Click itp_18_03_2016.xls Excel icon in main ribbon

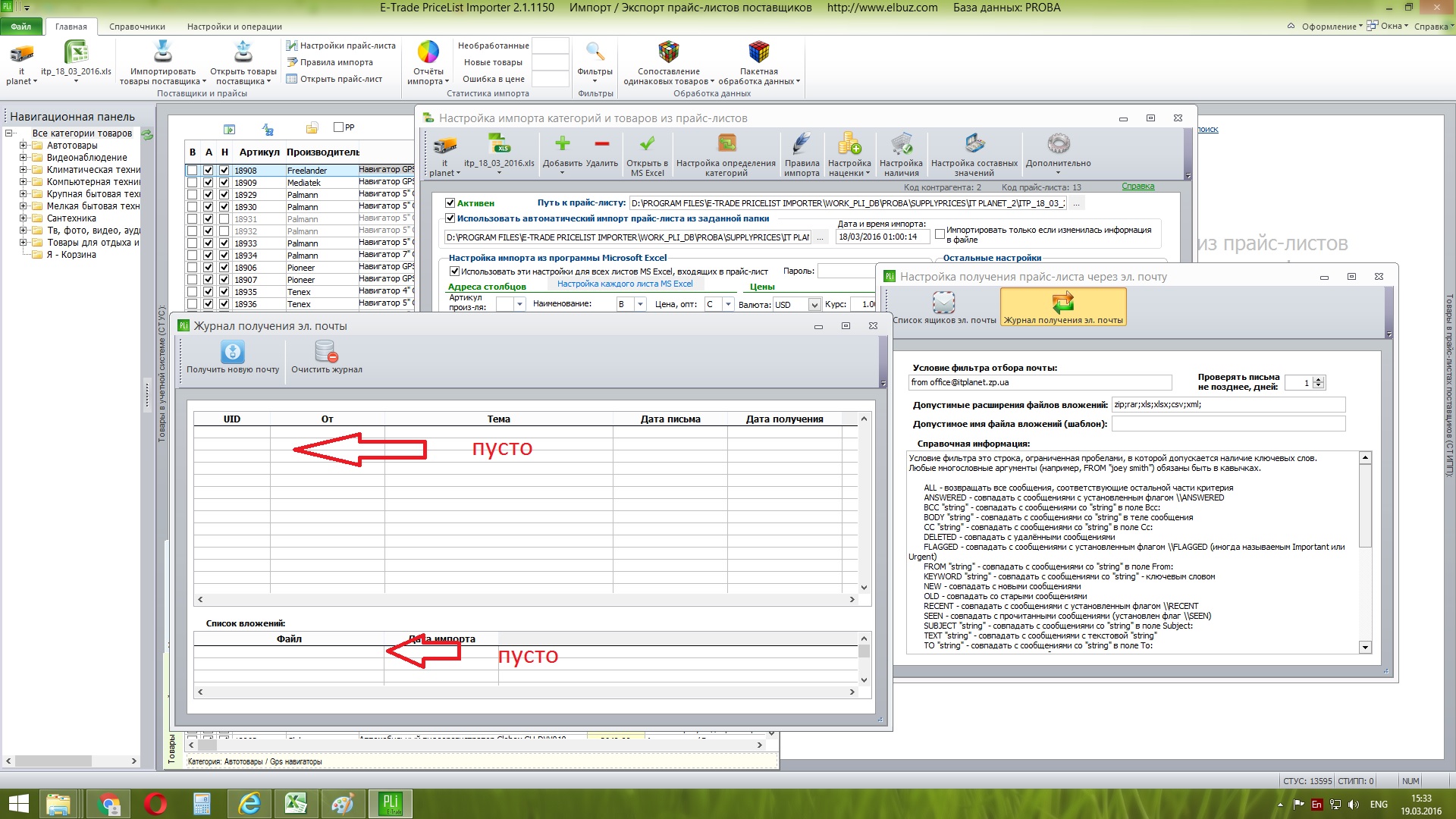pyautogui.click(x=76, y=52)
